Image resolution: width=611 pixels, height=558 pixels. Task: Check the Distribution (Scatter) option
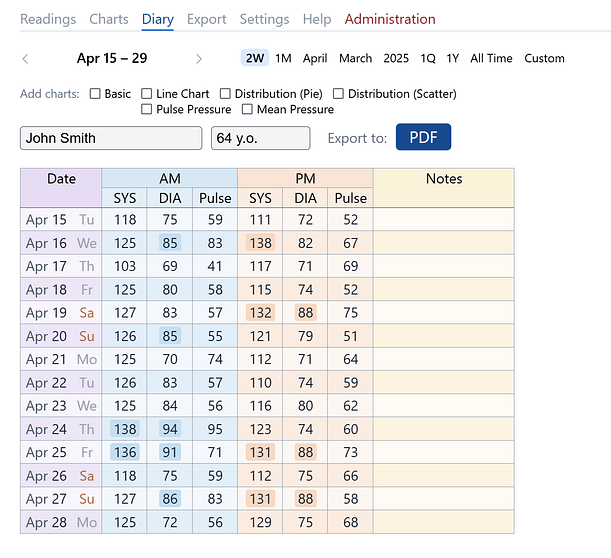[x=339, y=94]
